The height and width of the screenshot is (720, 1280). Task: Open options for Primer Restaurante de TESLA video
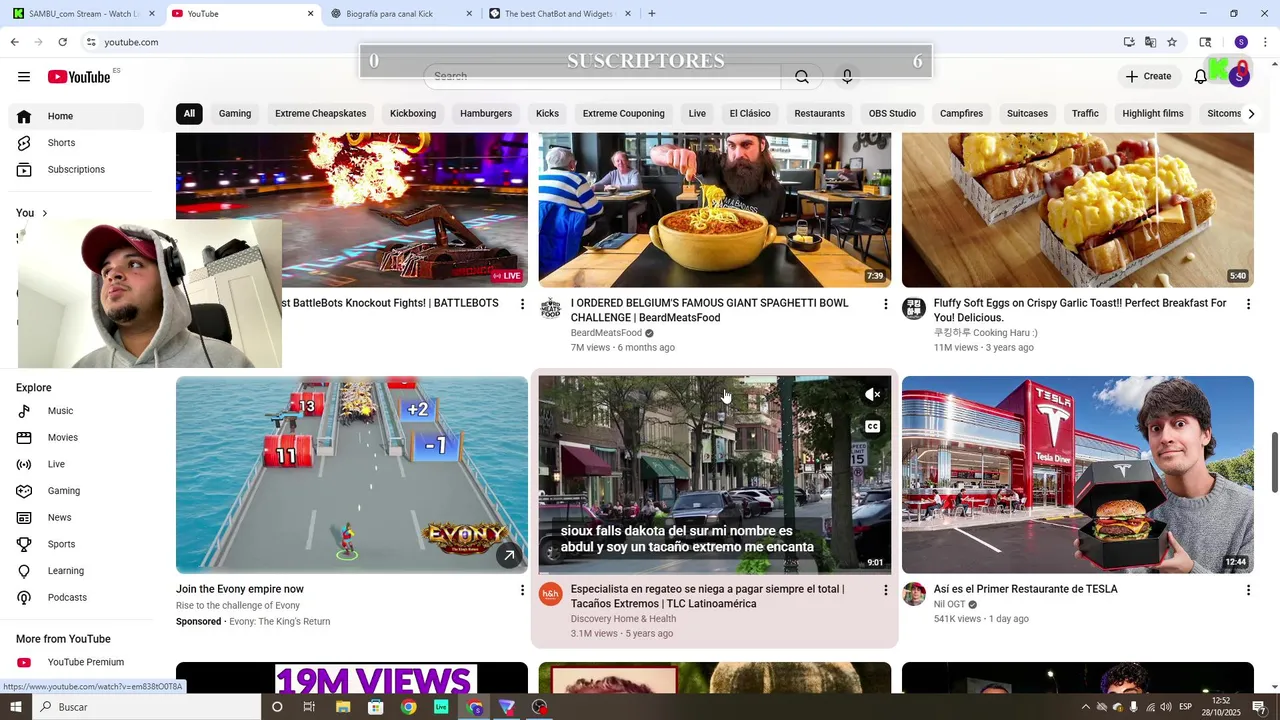click(1248, 591)
